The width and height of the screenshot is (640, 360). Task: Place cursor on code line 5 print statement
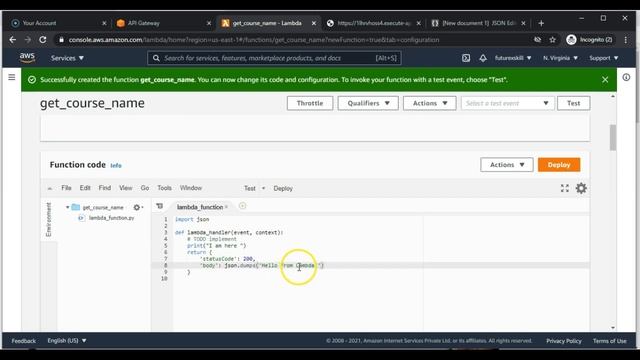pyautogui.click(x=216, y=246)
